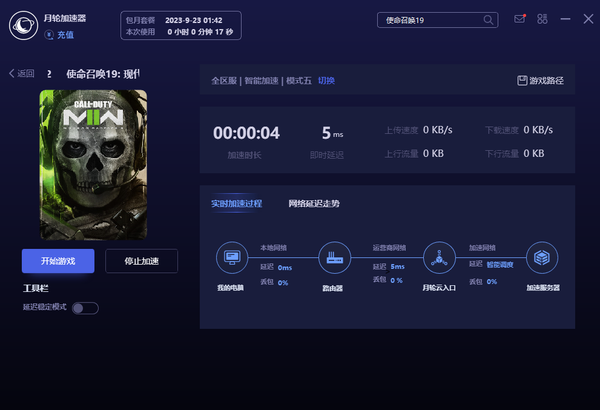
Task: Open 游戏路径 game path setting
Action: coord(540,81)
